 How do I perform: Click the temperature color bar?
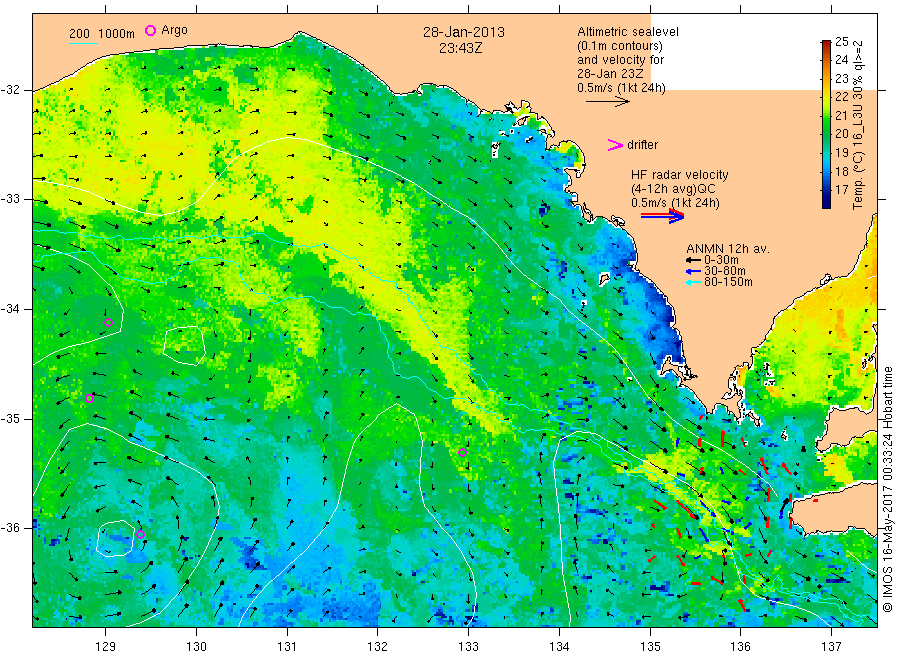pyautogui.click(x=826, y=124)
